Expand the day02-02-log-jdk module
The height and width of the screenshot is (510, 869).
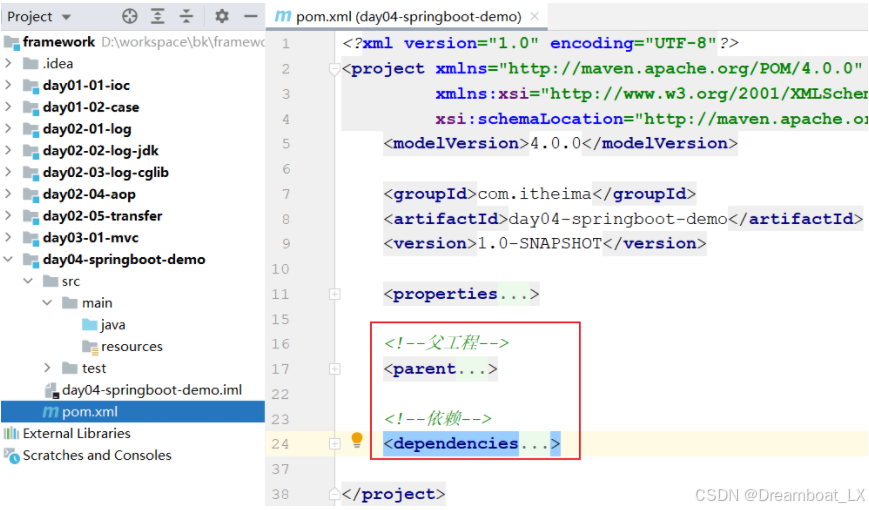point(8,150)
